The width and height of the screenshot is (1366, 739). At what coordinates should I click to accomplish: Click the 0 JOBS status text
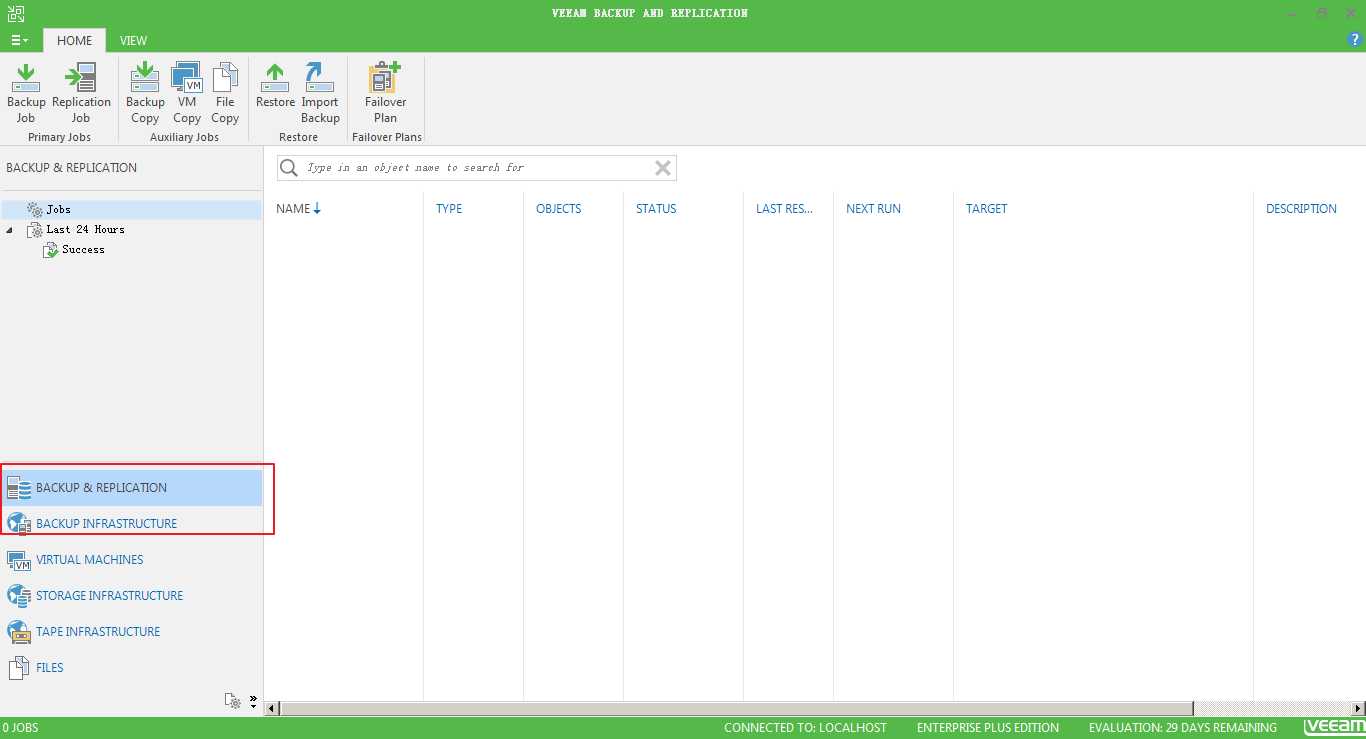coord(20,728)
